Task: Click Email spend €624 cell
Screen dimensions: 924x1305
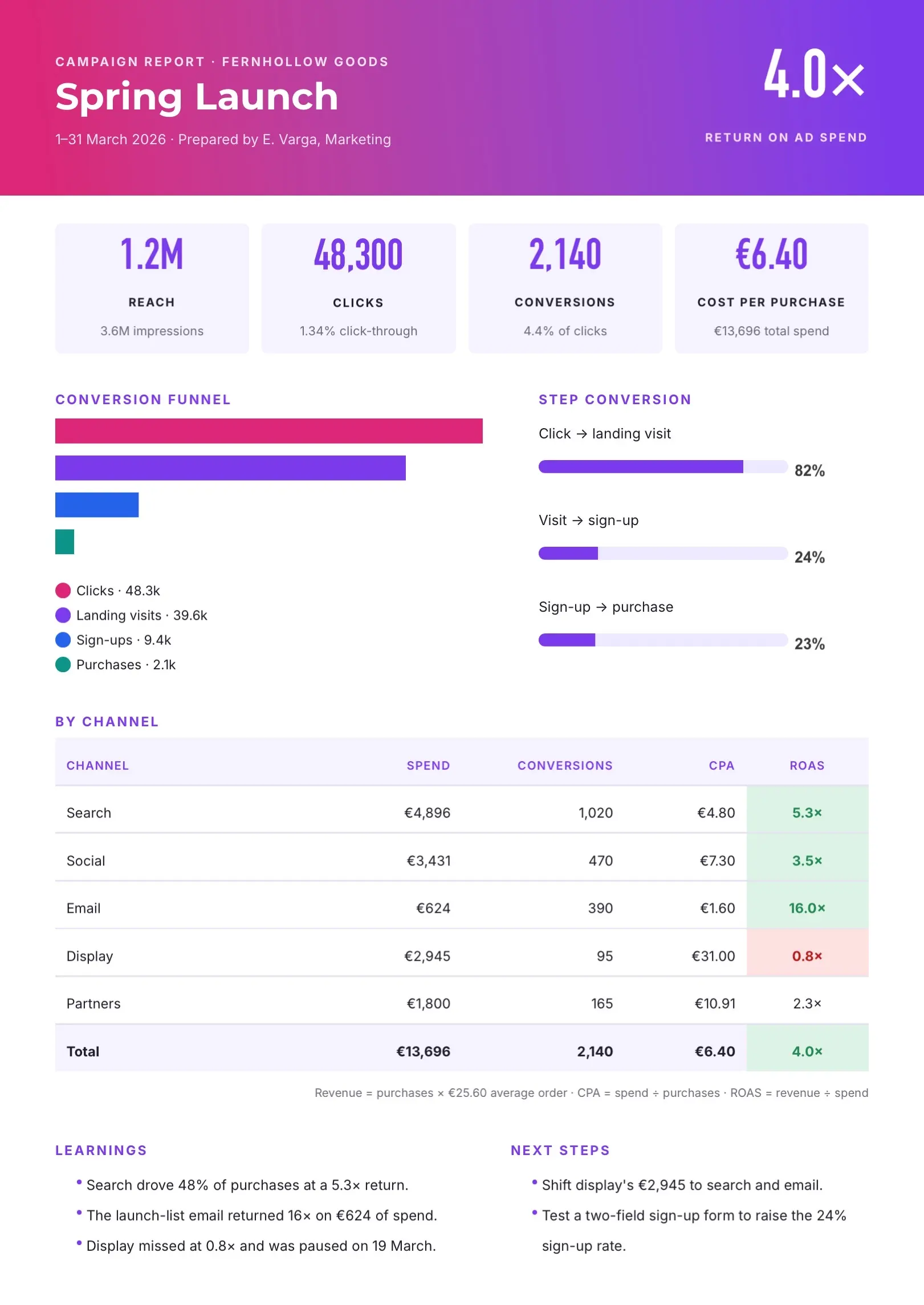Action: pos(433,908)
